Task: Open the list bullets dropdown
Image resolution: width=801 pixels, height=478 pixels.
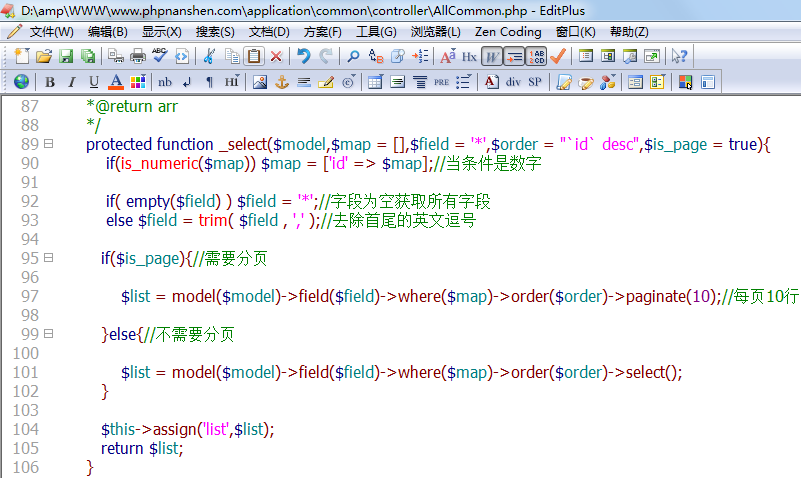Action: tap(463, 82)
